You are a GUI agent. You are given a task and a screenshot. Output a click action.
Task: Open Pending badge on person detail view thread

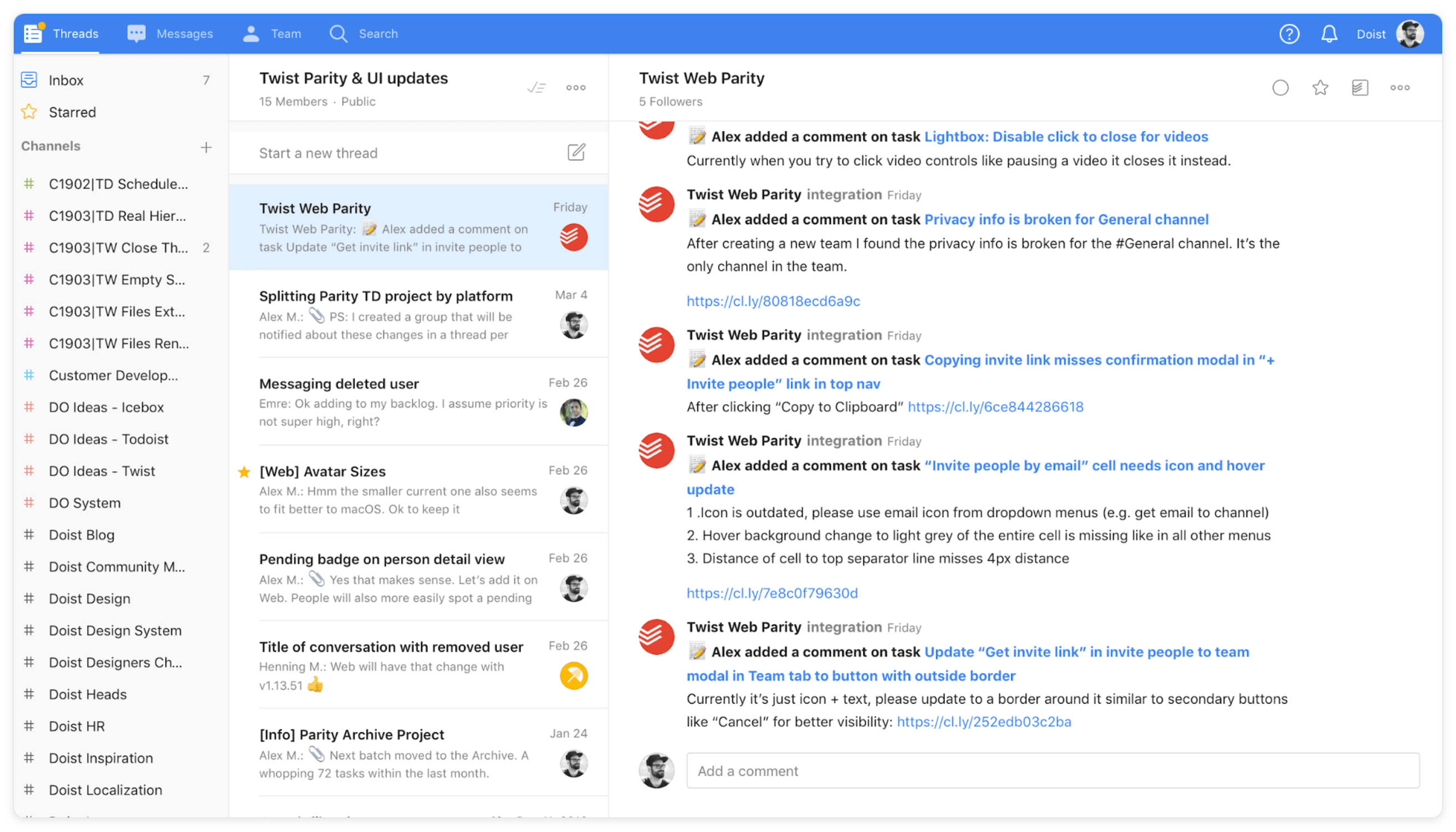click(x=418, y=578)
